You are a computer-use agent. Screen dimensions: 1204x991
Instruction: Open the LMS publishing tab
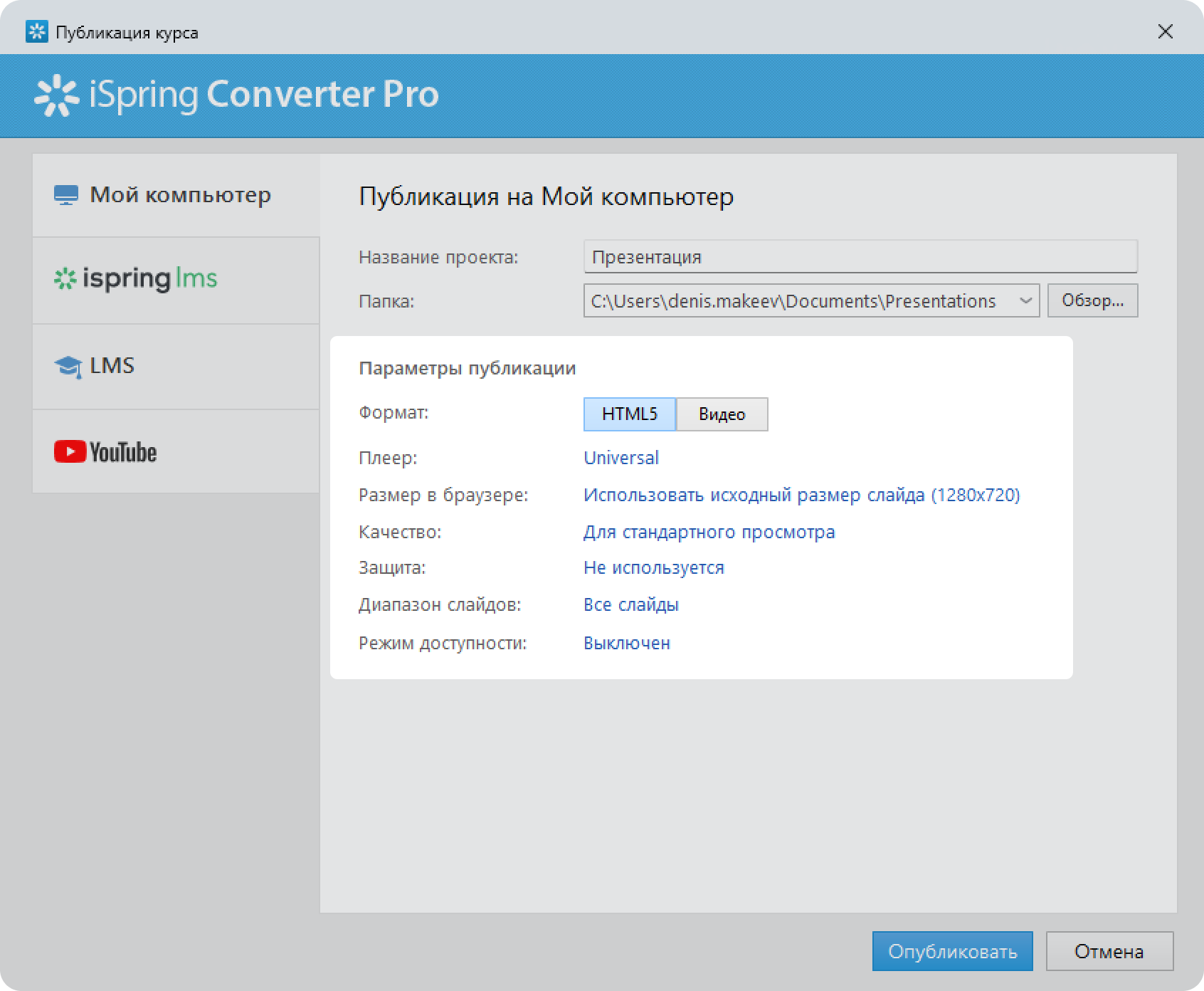pyautogui.click(x=176, y=367)
